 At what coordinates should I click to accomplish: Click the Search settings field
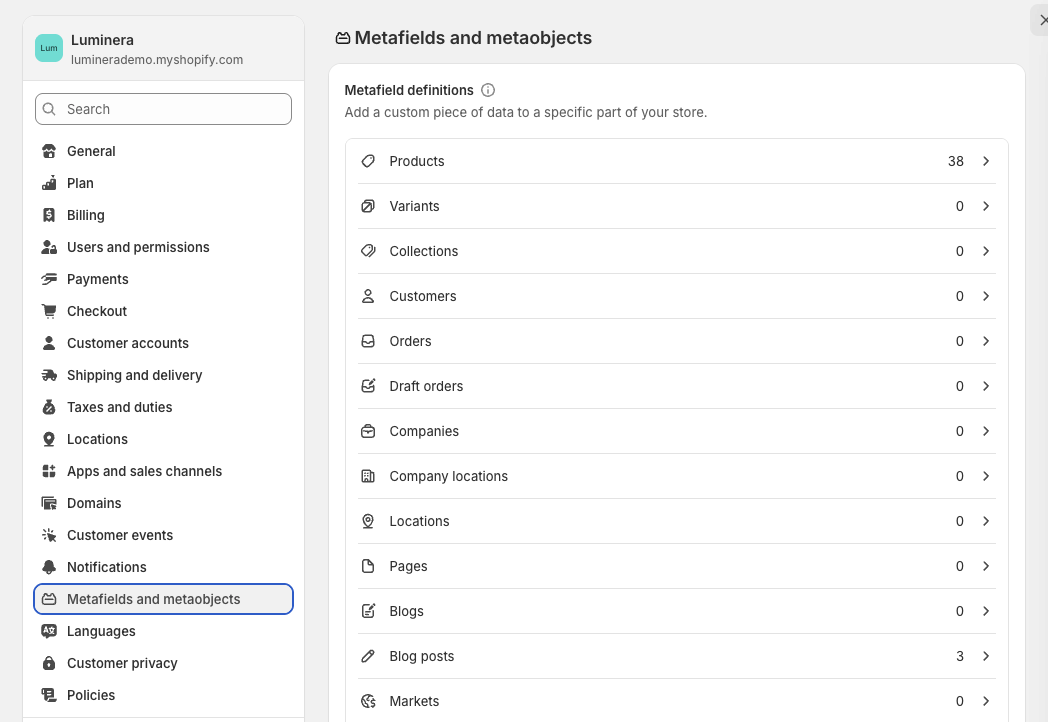[163, 109]
